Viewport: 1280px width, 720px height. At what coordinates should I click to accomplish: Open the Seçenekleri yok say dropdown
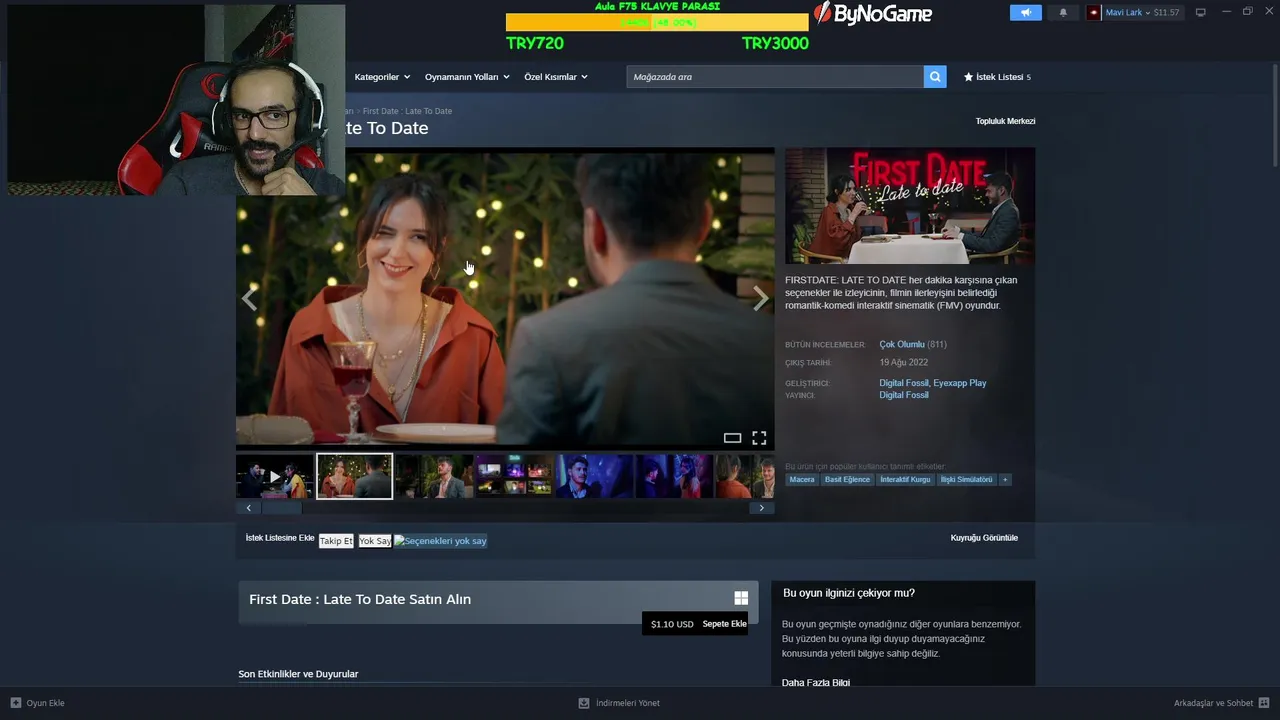[440, 541]
